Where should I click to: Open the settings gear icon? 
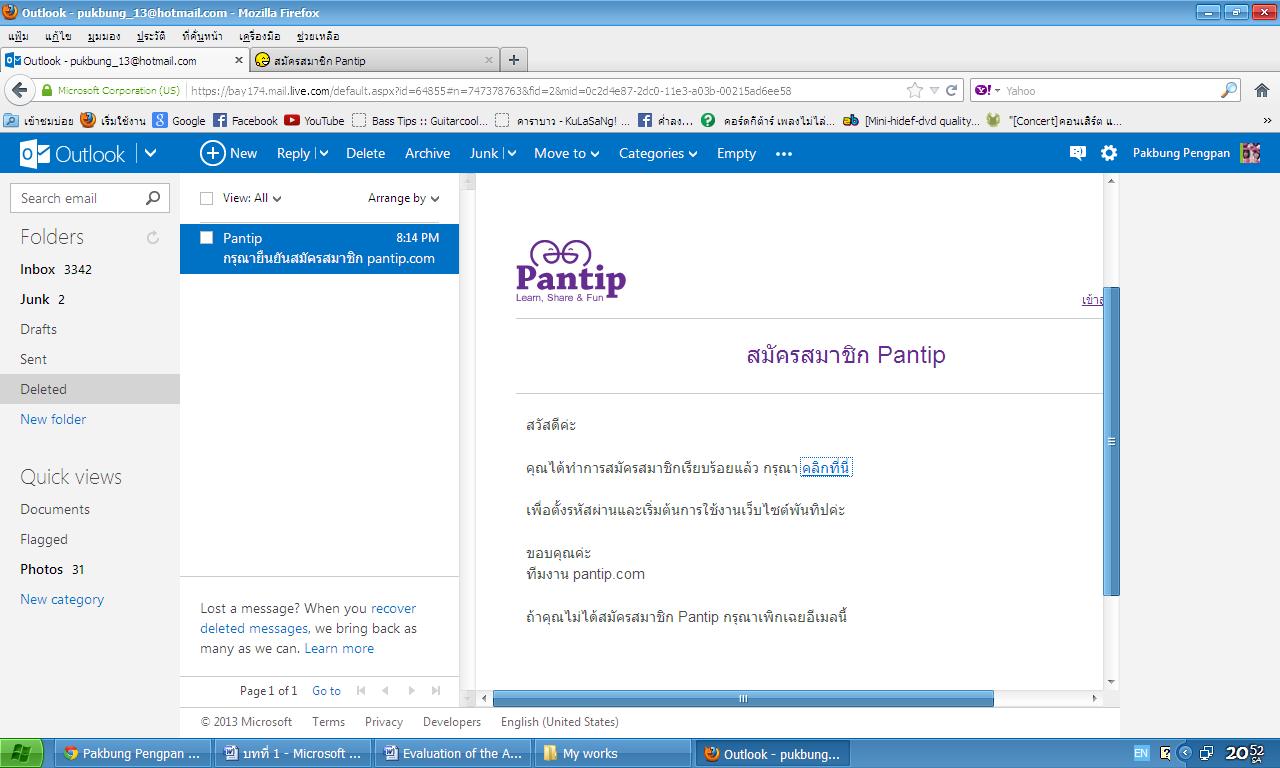tap(1109, 153)
